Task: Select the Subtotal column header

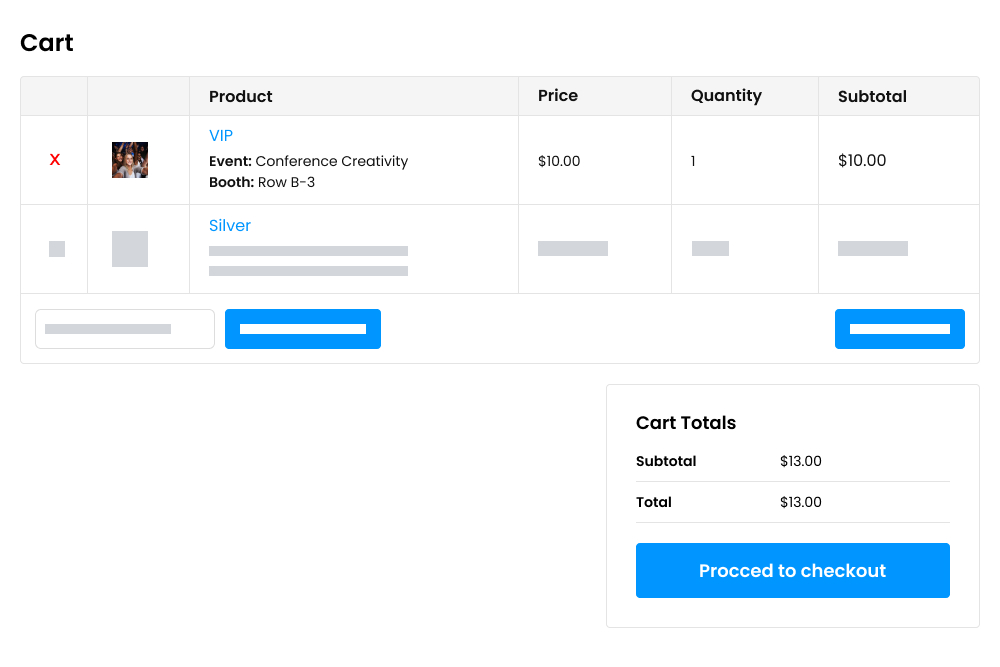Action: click(x=872, y=96)
